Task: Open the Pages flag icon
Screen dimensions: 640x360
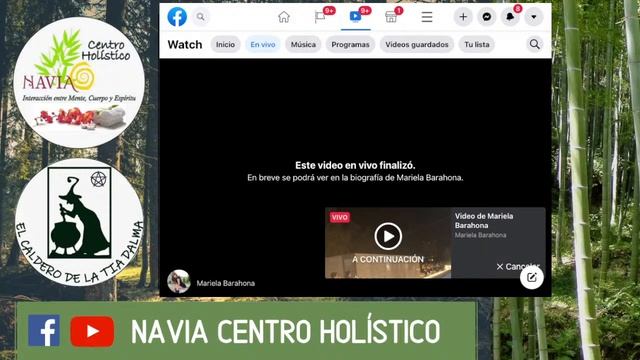Action: pos(320,17)
